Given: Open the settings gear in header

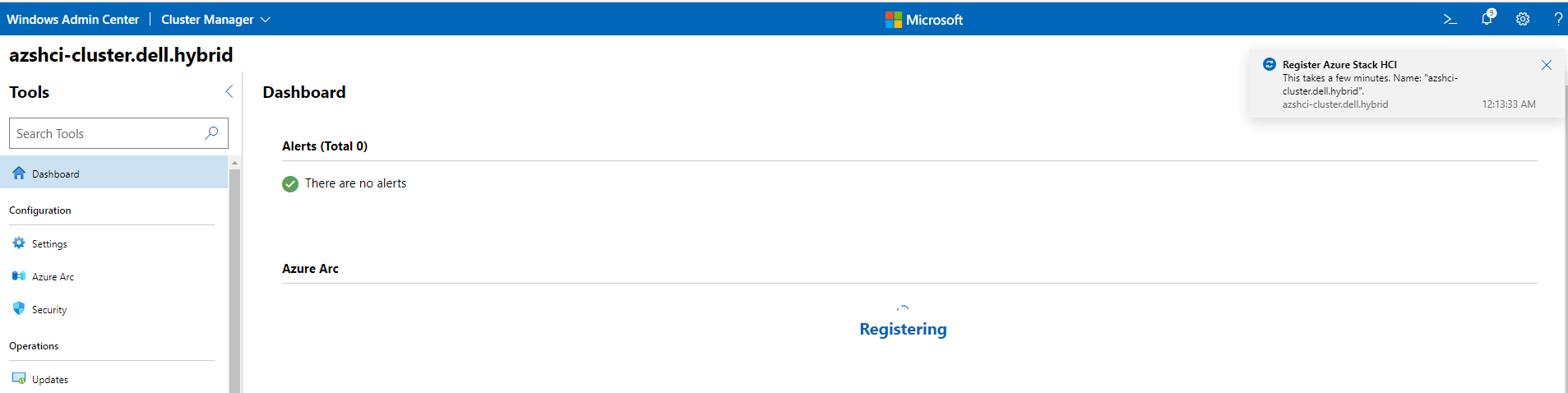Looking at the screenshot, I should coord(1523,19).
